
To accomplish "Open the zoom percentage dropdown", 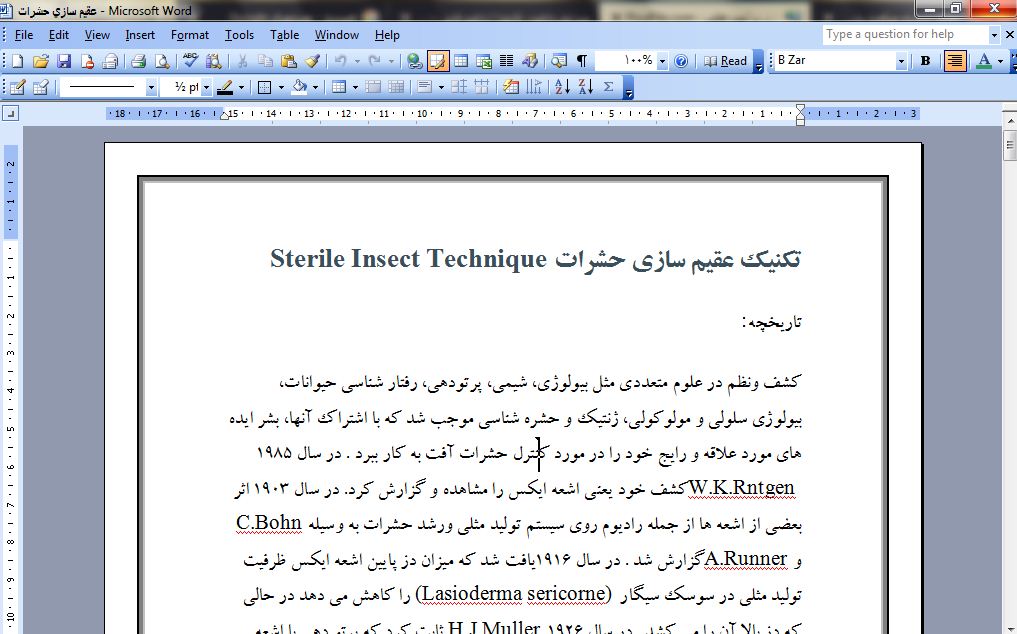I will (x=662, y=61).
